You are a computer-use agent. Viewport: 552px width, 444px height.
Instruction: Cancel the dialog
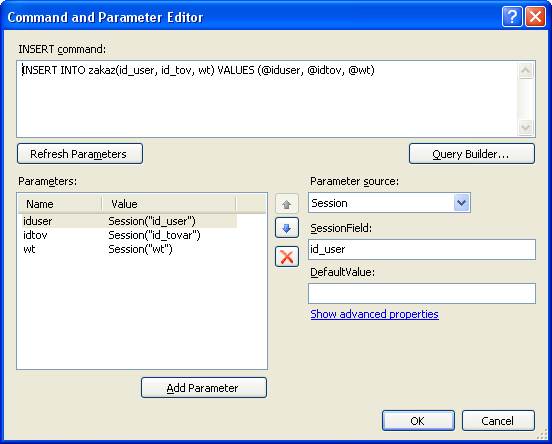click(498, 420)
